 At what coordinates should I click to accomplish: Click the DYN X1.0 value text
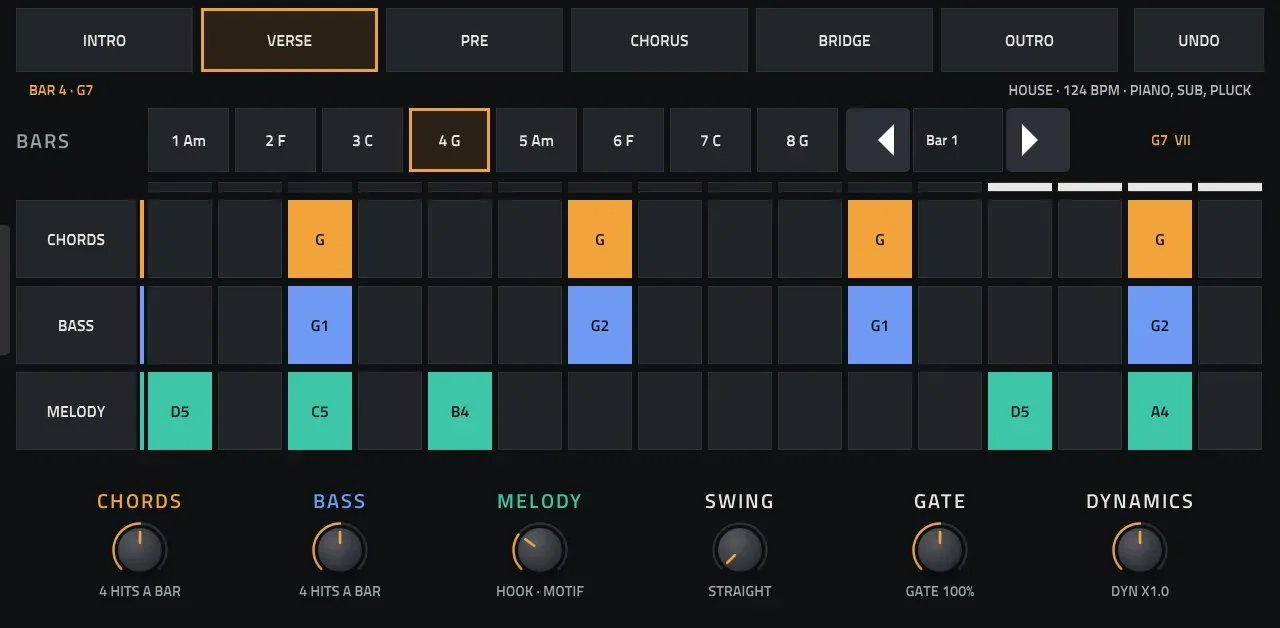click(1140, 591)
